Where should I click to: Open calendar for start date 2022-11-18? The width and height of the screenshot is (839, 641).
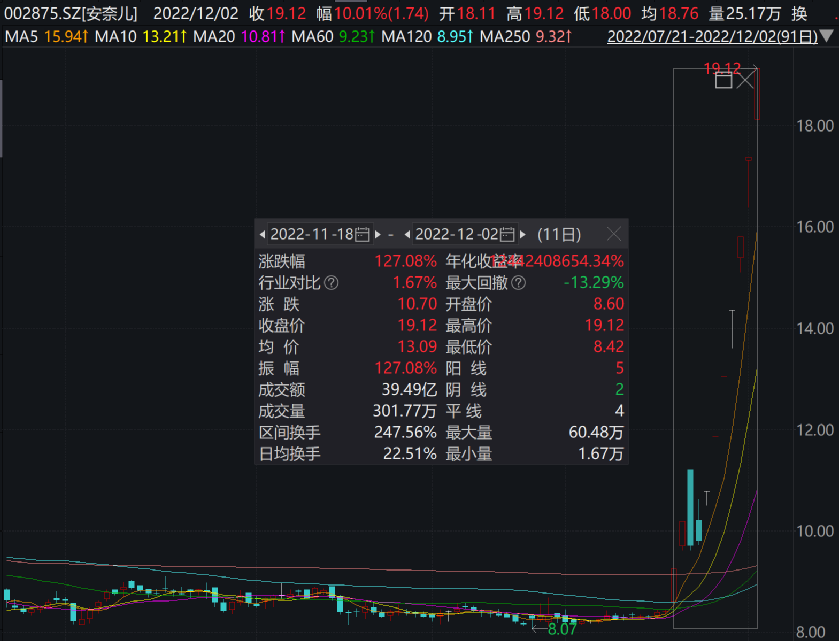click(362, 234)
